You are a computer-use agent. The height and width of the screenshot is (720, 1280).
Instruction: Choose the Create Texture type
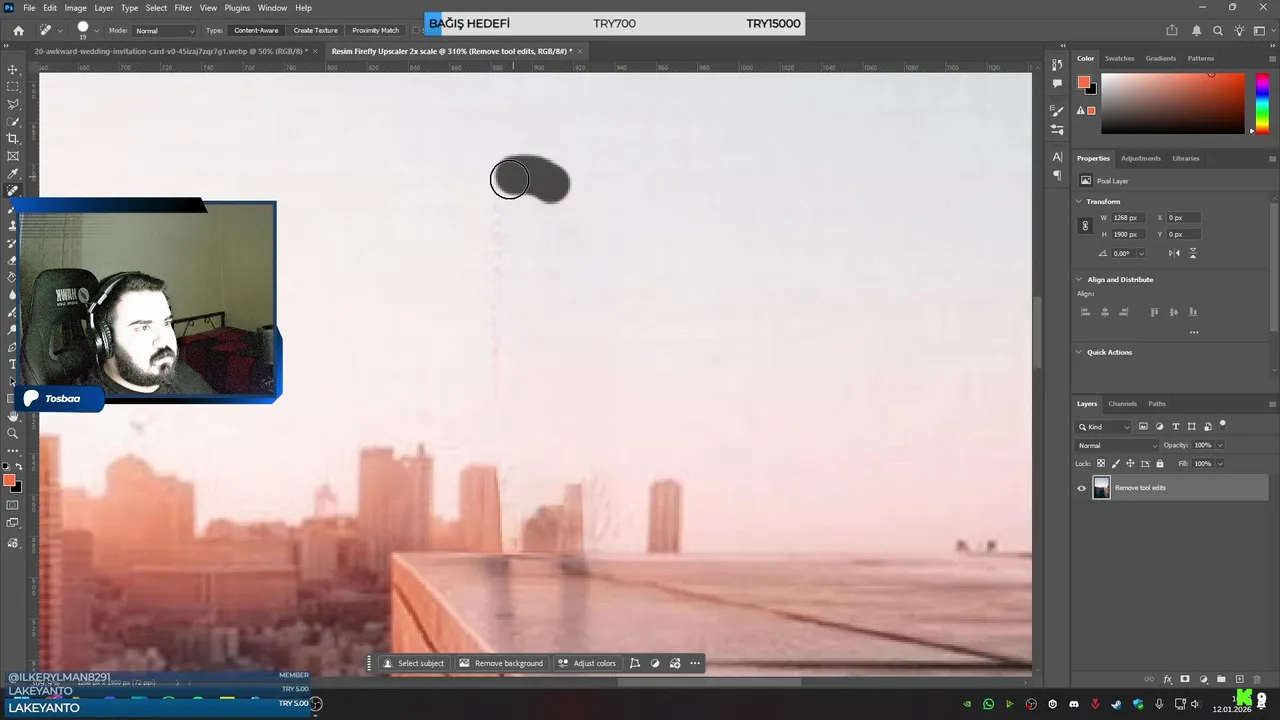coord(315,30)
